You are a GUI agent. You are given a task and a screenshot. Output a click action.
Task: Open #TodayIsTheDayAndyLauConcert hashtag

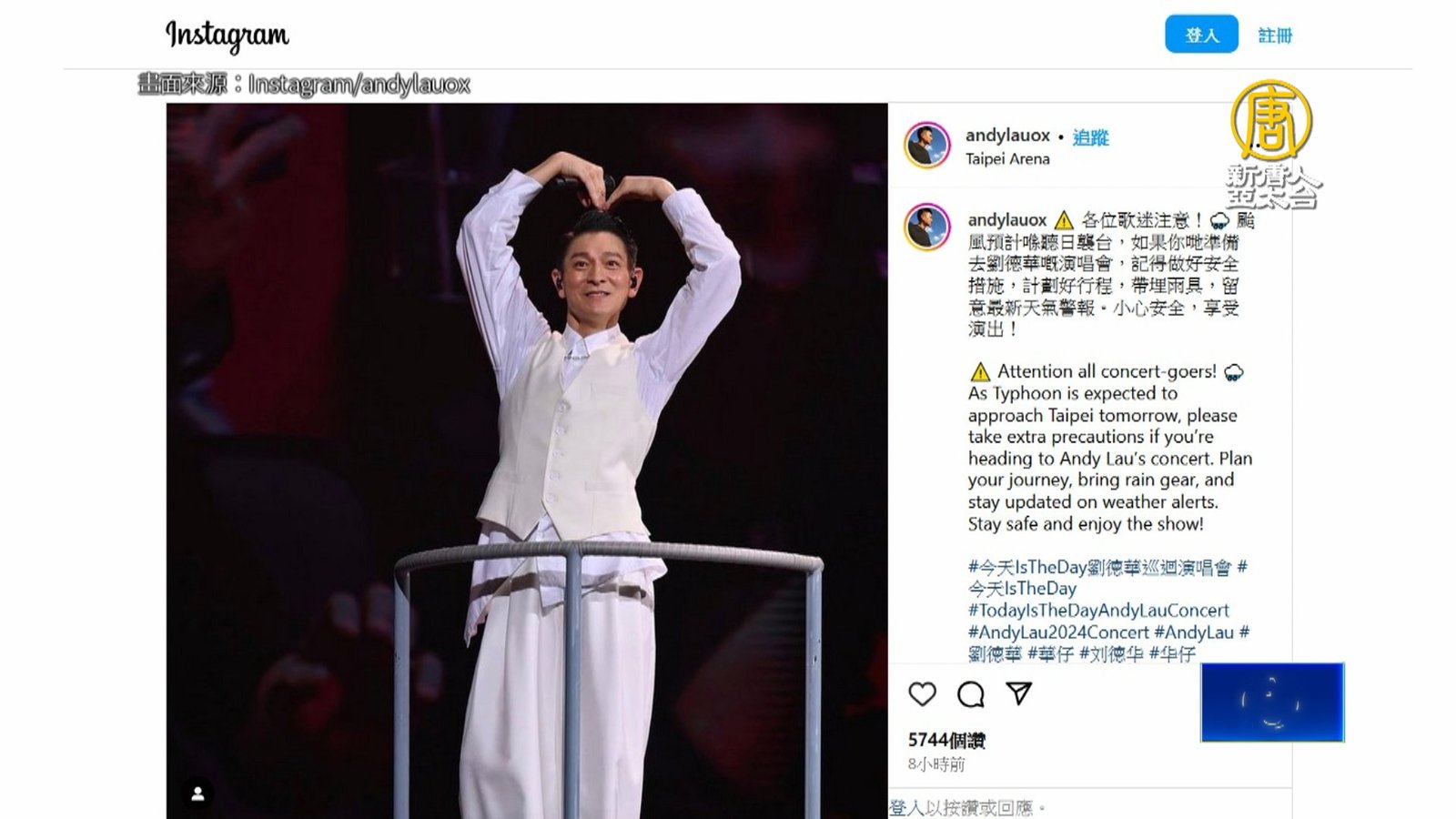pos(1098,611)
